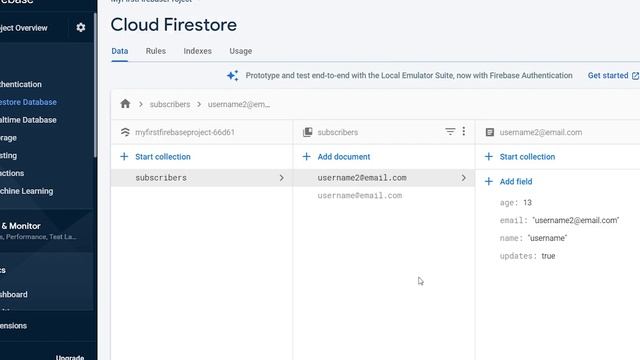Screen dimensions: 640x360
Task: Open the Usage tab
Action: click(240, 51)
